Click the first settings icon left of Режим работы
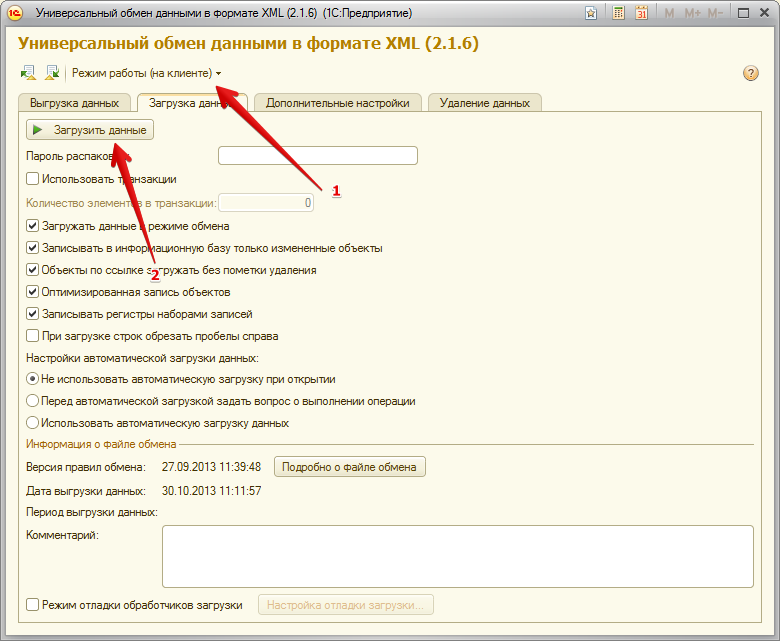 coord(28,73)
